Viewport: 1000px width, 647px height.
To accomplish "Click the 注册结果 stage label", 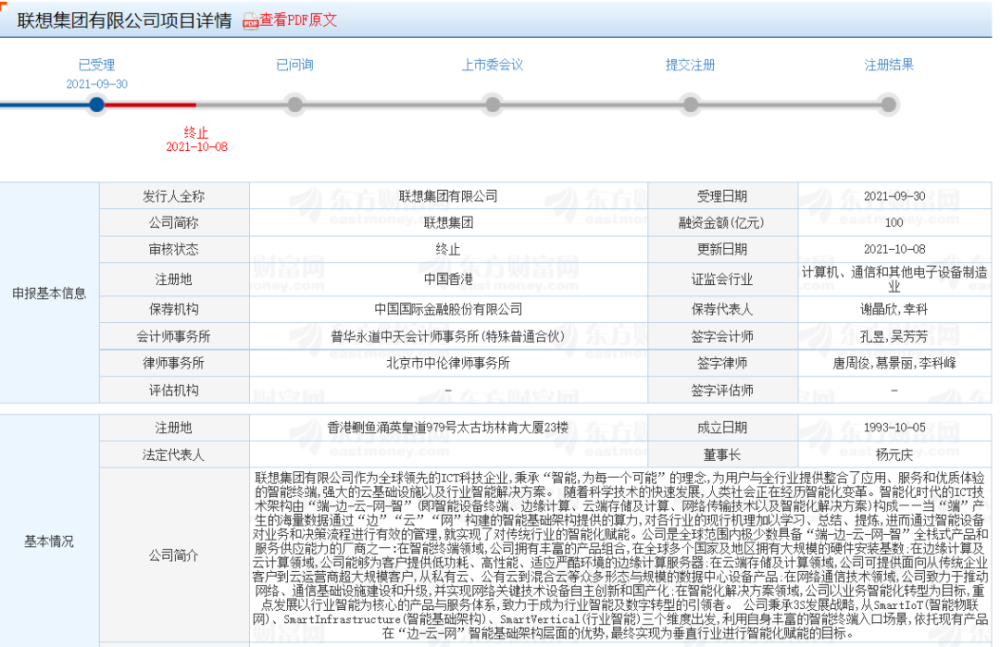I will pyautogui.click(x=888, y=64).
